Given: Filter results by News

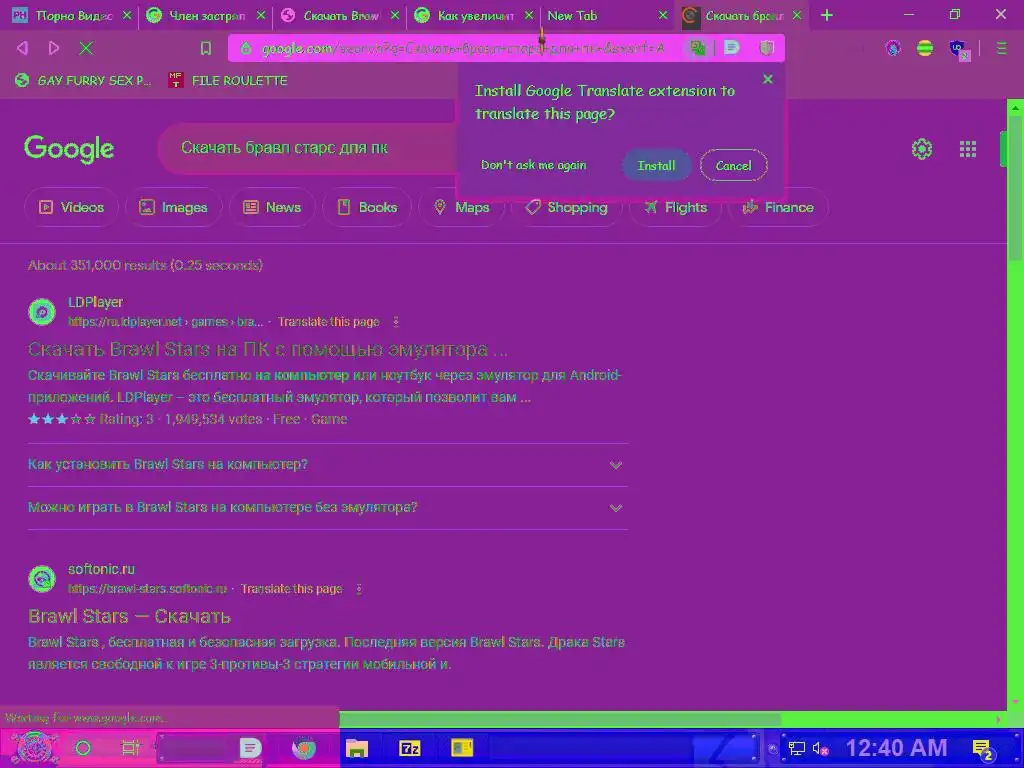Looking at the screenshot, I should tap(272, 208).
